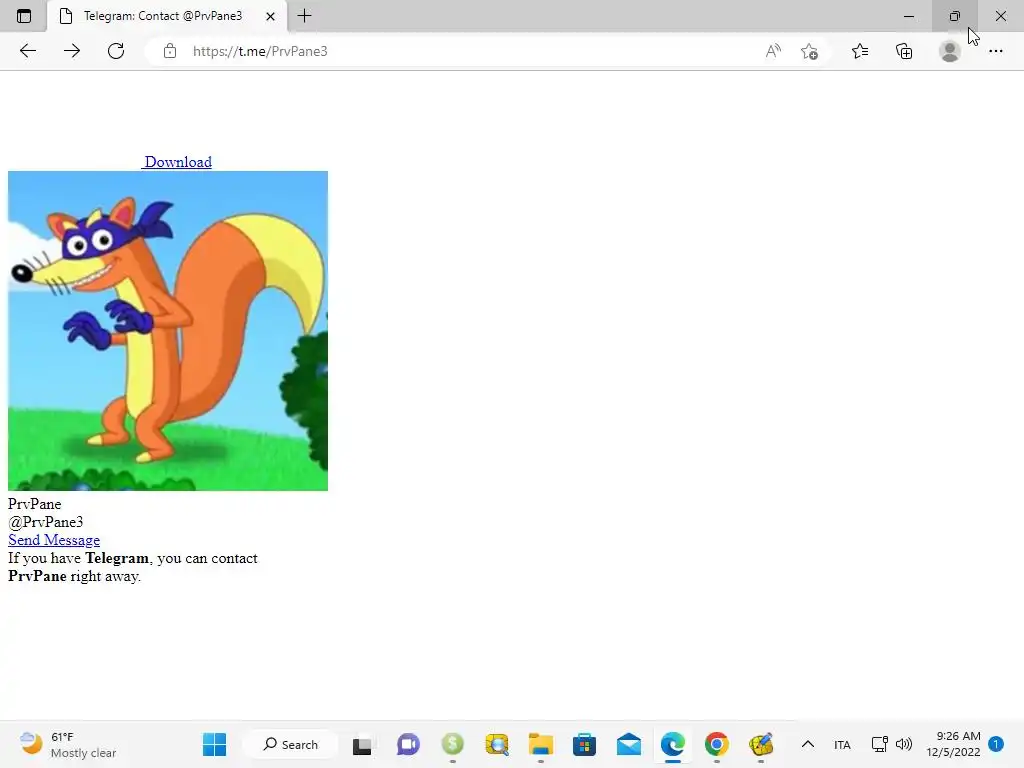Open the Windows Start menu
1024x768 pixels.
[214, 744]
